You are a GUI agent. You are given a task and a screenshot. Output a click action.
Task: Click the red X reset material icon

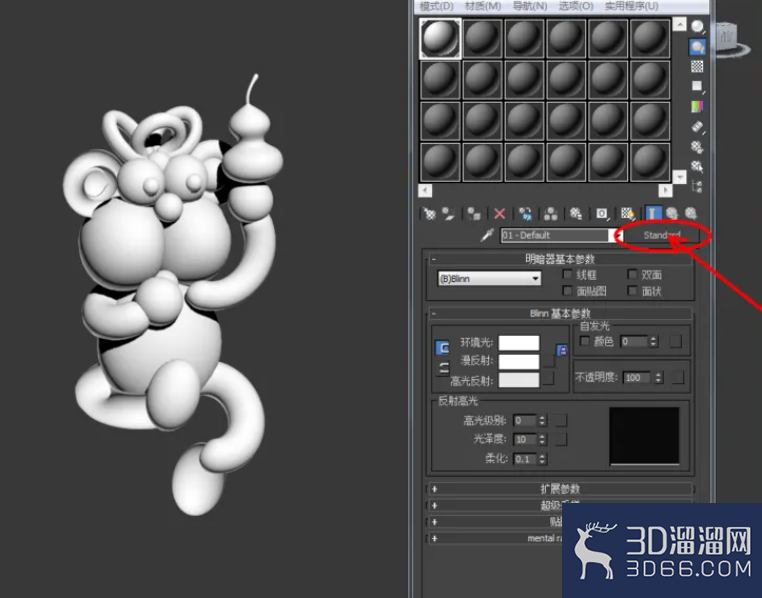[x=500, y=214]
